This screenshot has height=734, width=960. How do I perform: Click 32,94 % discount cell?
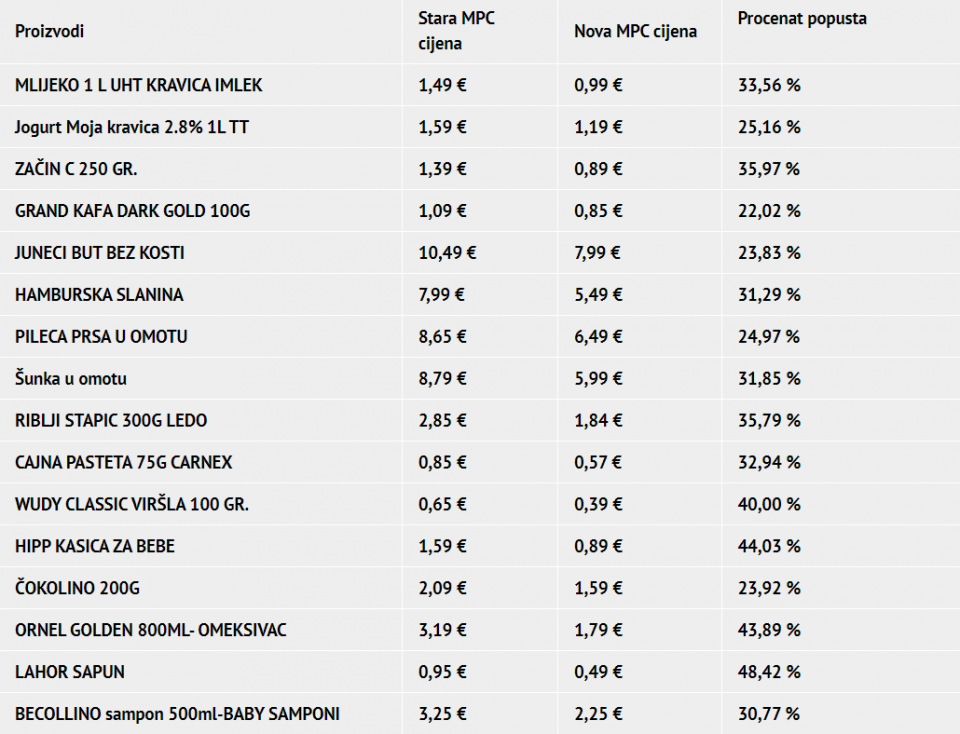point(768,464)
